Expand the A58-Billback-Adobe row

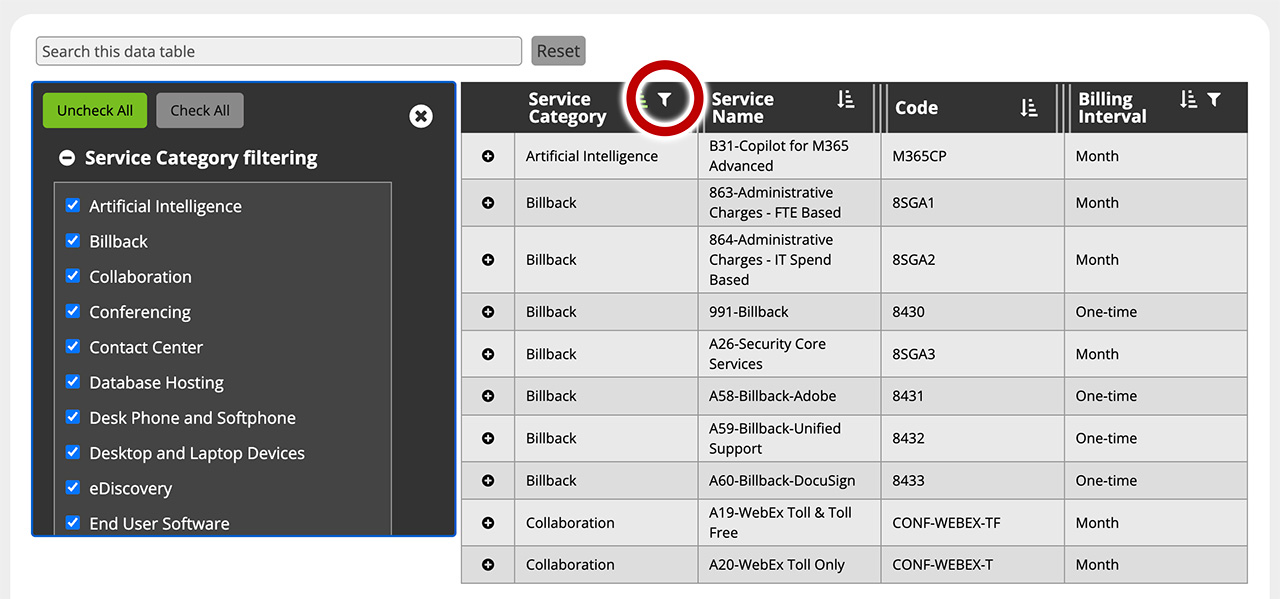[487, 395]
